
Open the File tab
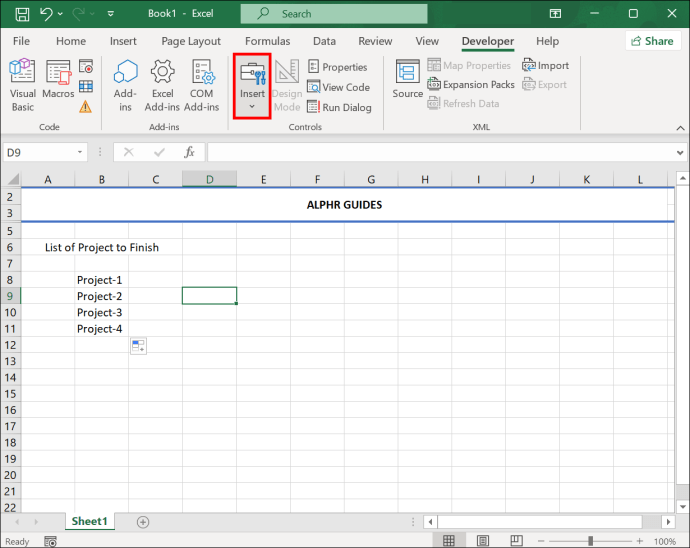21,41
